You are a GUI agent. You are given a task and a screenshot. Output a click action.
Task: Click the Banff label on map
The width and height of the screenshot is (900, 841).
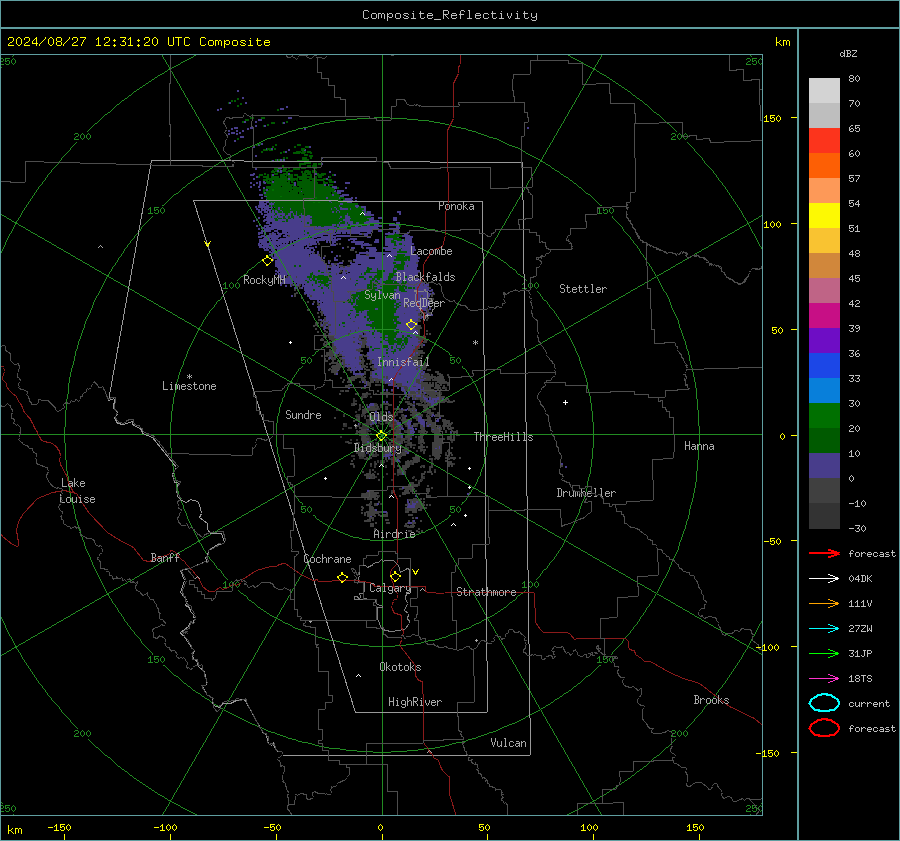(165, 558)
